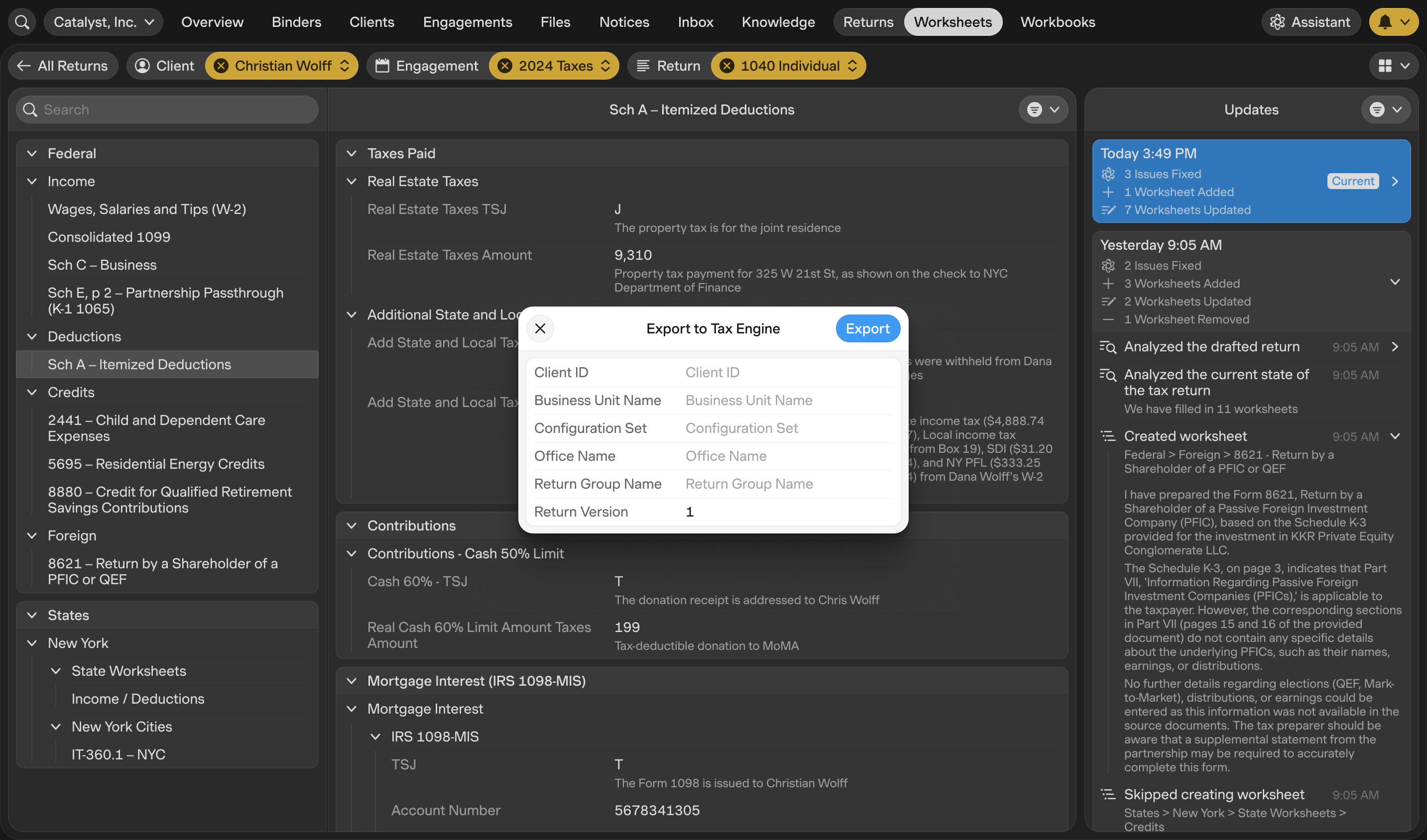Open the Catalyst, Inc. organization dropdown

tap(103, 22)
